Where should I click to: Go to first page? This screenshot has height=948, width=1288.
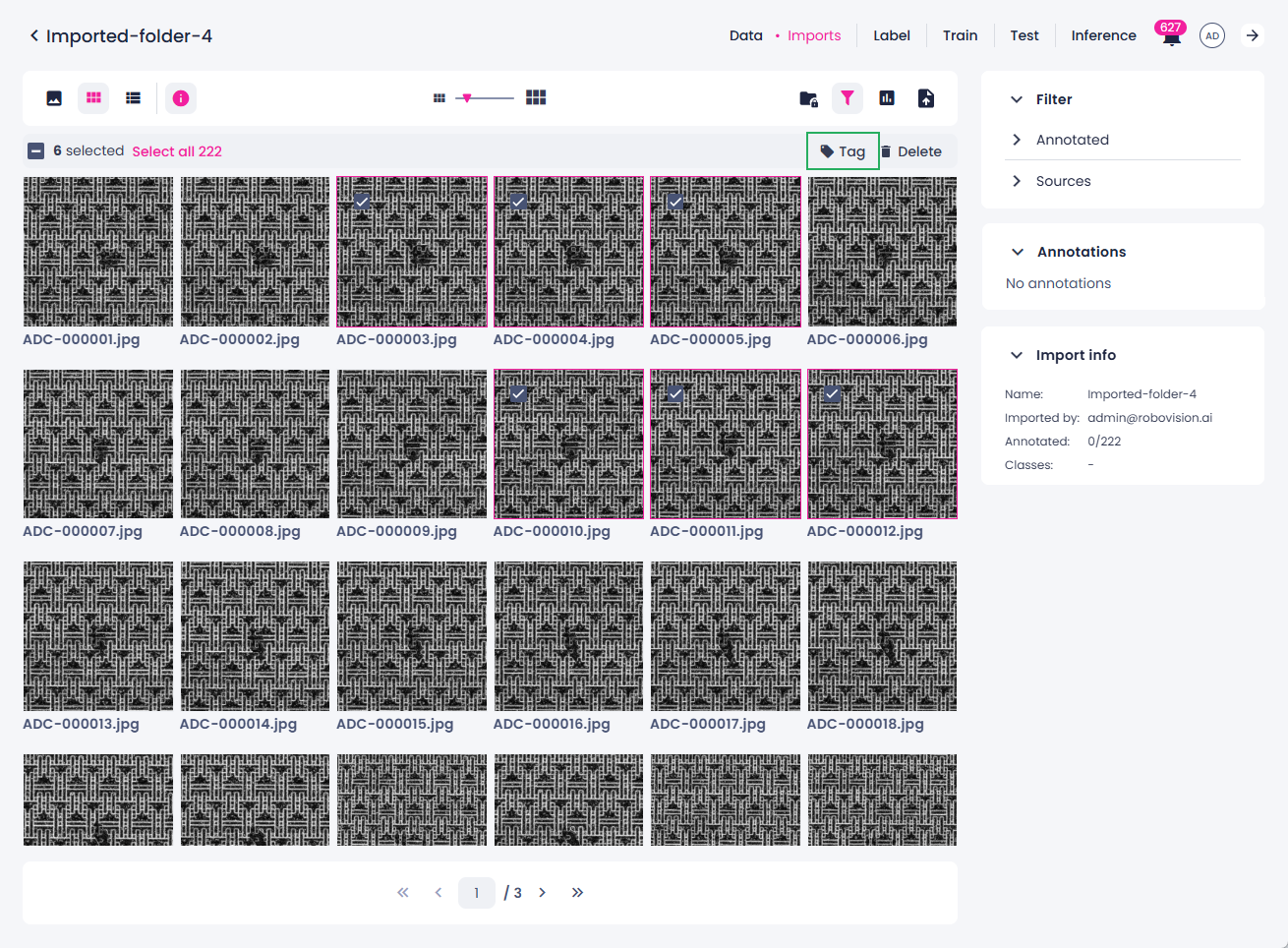coord(403,893)
